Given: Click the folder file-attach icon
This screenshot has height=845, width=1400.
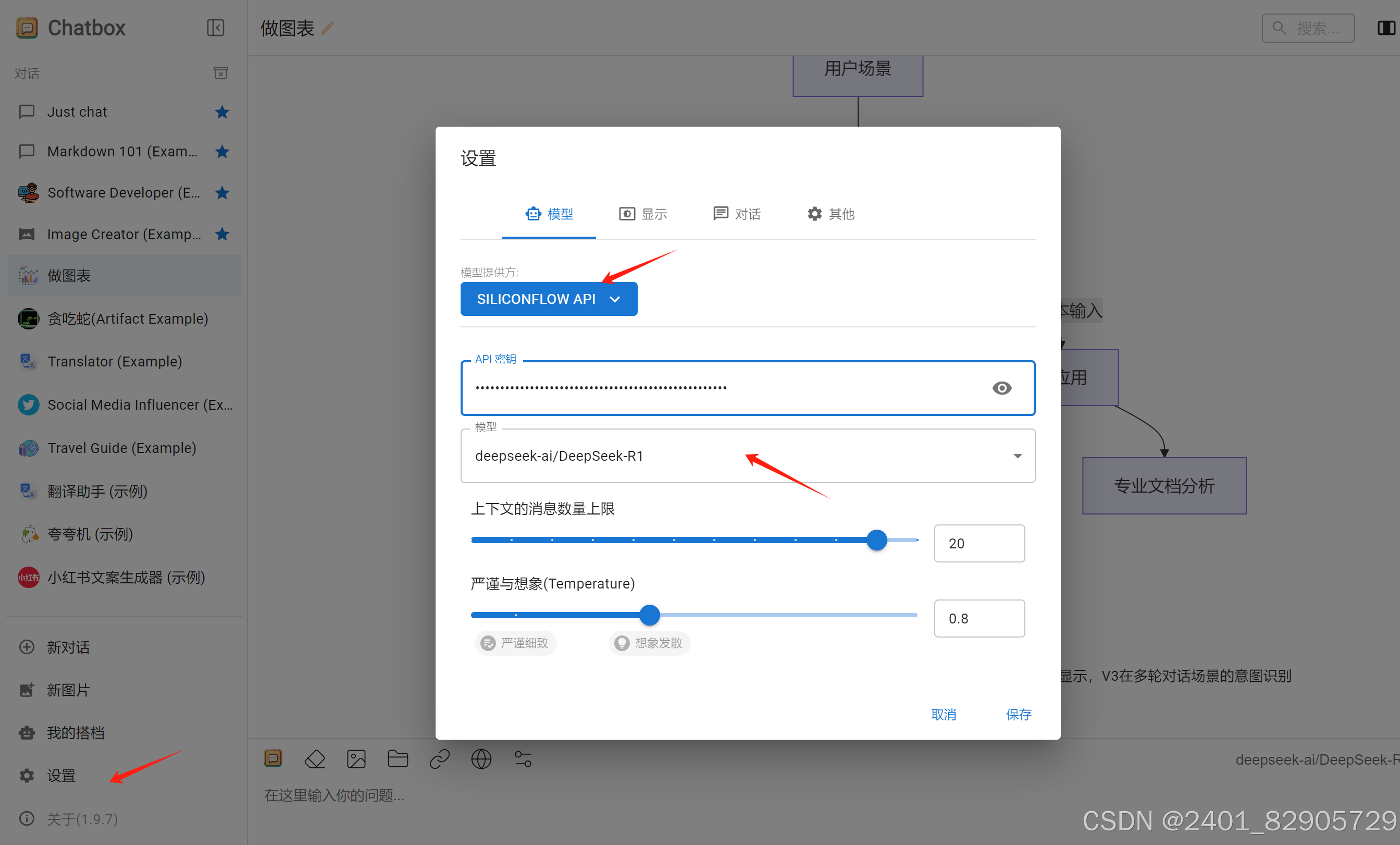Looking at the screenshot, I should pyautogui.click(x=398, y=759).
